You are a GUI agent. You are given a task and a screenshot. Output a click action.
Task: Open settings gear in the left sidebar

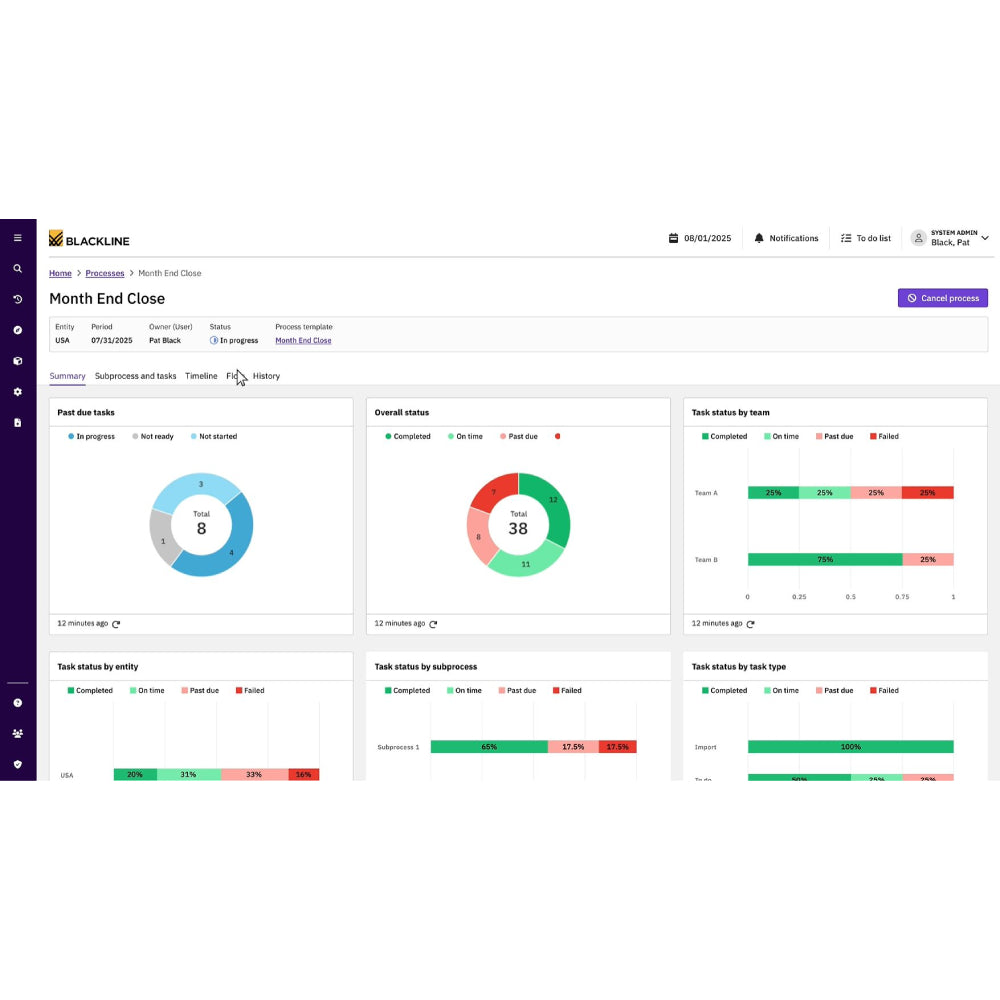pyautogui.click(x=17, y=391)
